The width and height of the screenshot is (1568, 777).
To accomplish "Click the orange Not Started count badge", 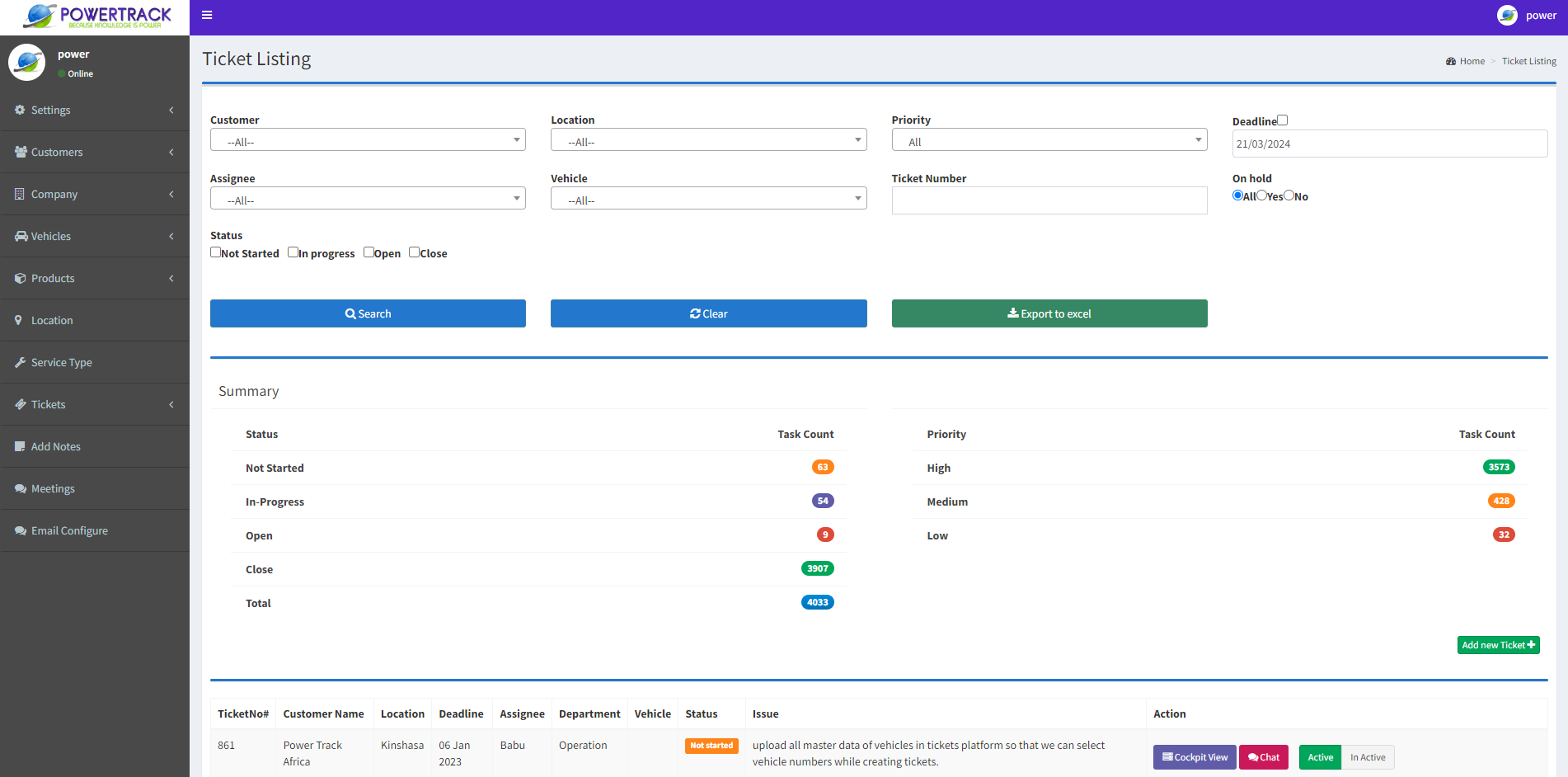I will (x=822, y=467).
